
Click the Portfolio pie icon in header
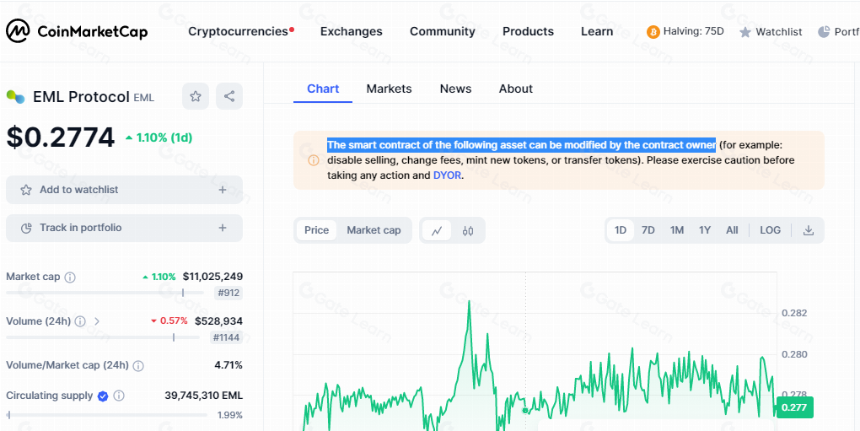(x=824, y=32)
